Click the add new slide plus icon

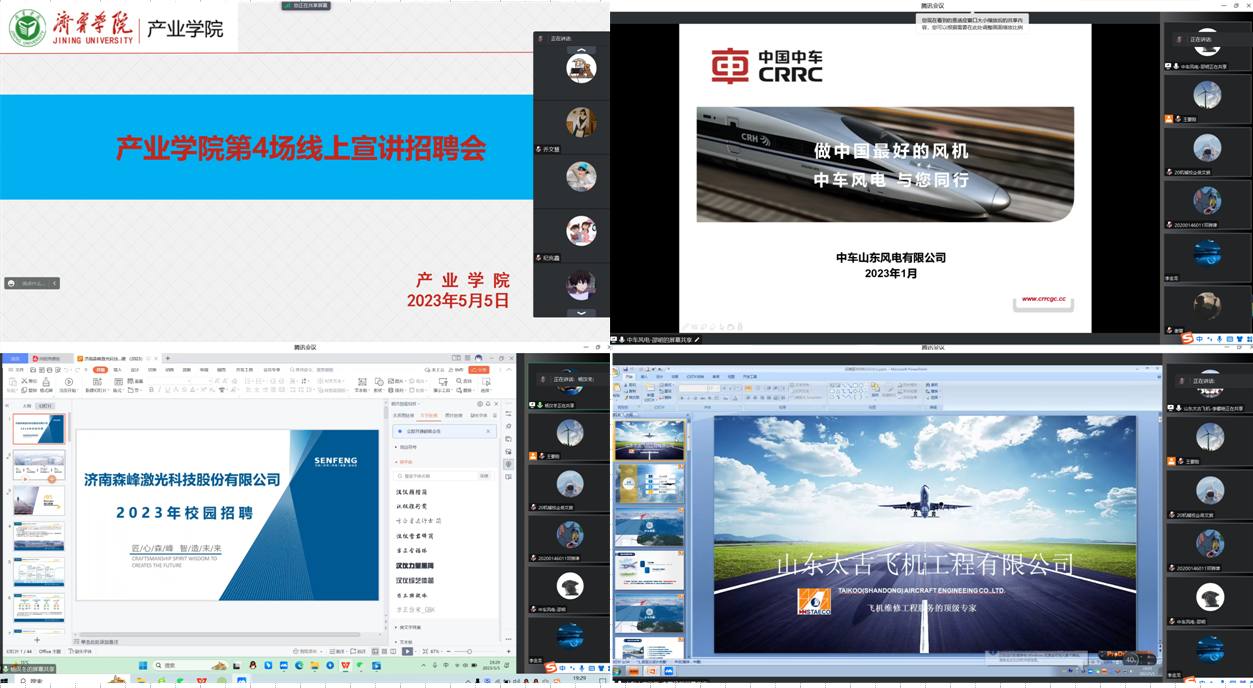[37, 639]
